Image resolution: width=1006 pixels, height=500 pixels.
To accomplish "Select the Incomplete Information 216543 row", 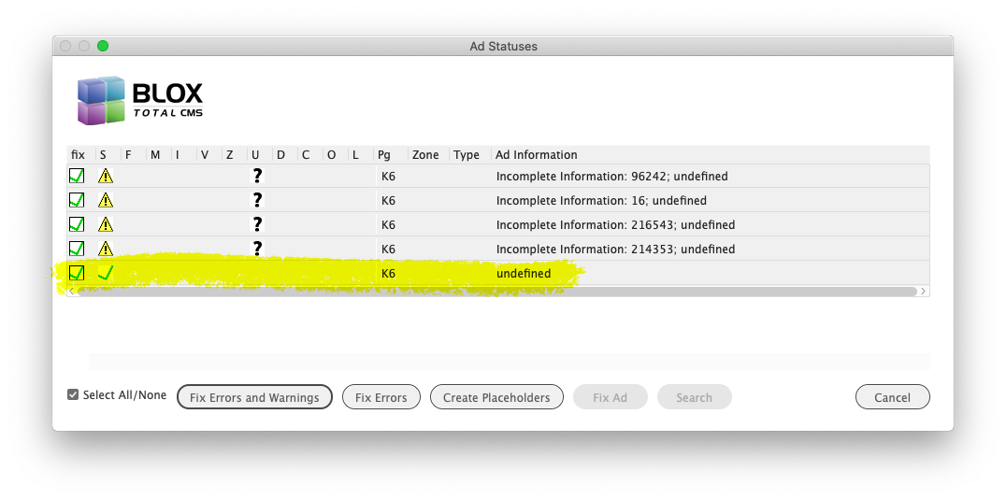I will pyautogui.click(x=615, y=225).
